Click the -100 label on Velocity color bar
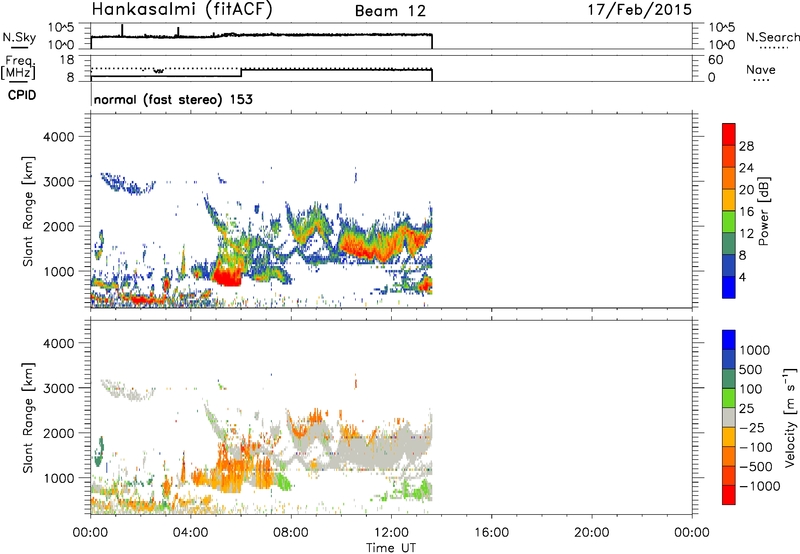The image size is (800, 554). click(756, 447)
